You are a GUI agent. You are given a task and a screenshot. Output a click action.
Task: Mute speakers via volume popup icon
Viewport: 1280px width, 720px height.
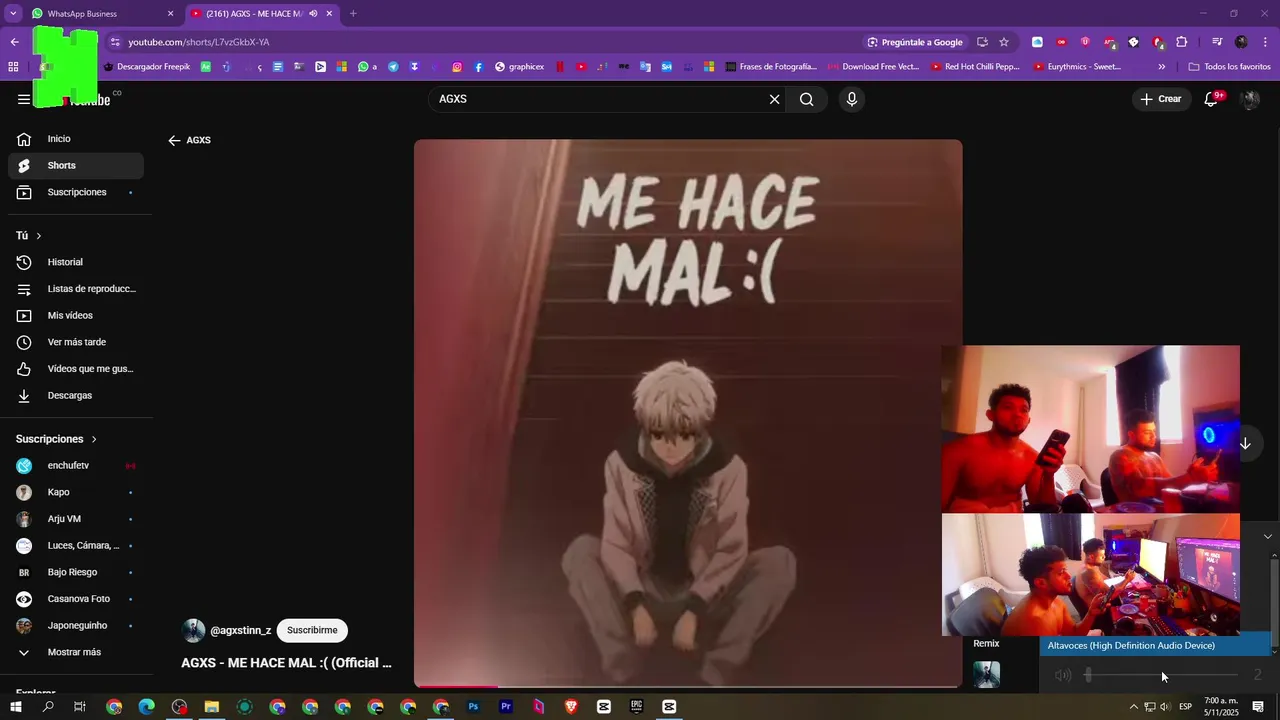(x=1063, y=676)
